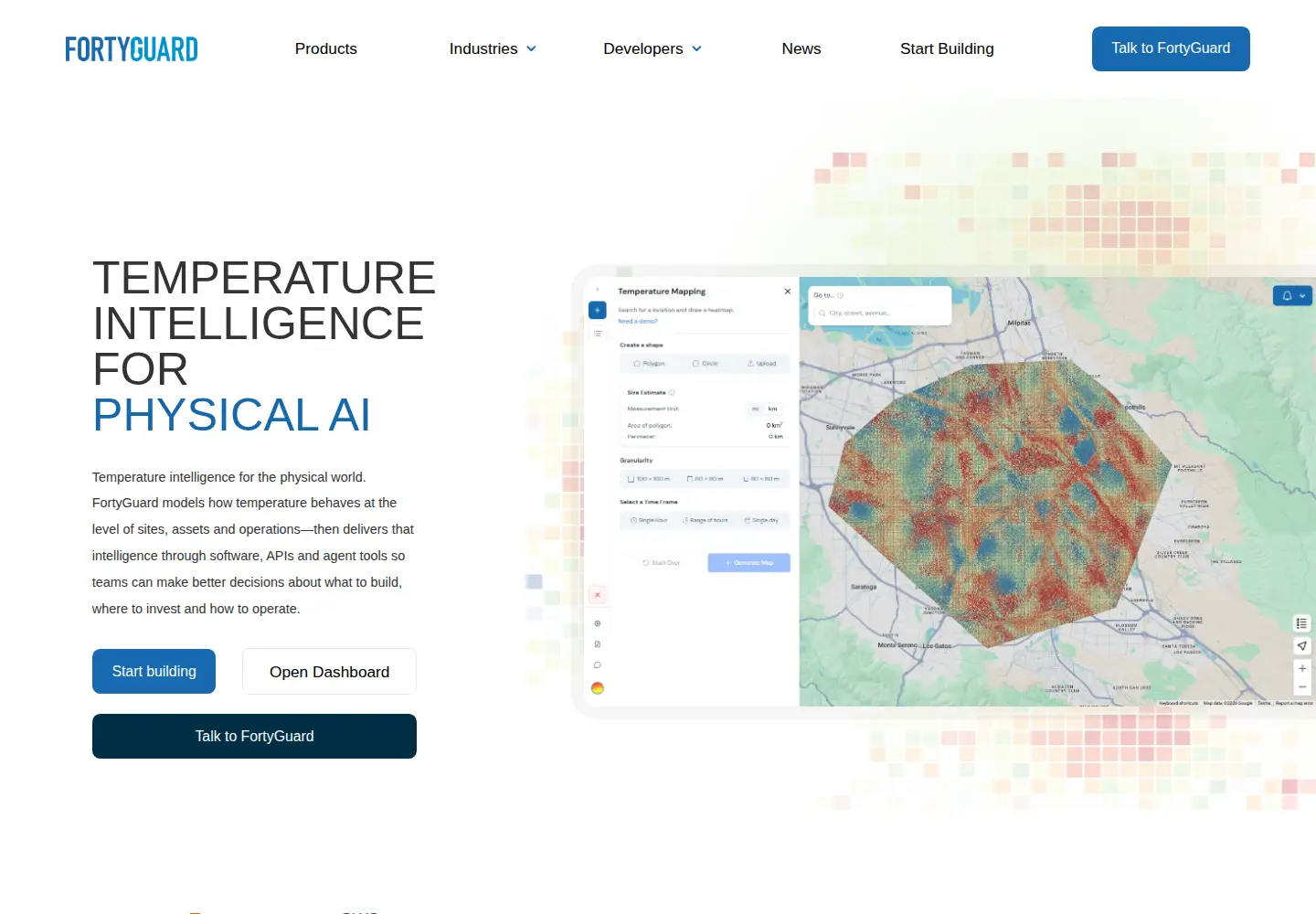Choose the Upload shape option
Image resolution: width=1316 pixels, height=914 pixels.
pos(761,364)
